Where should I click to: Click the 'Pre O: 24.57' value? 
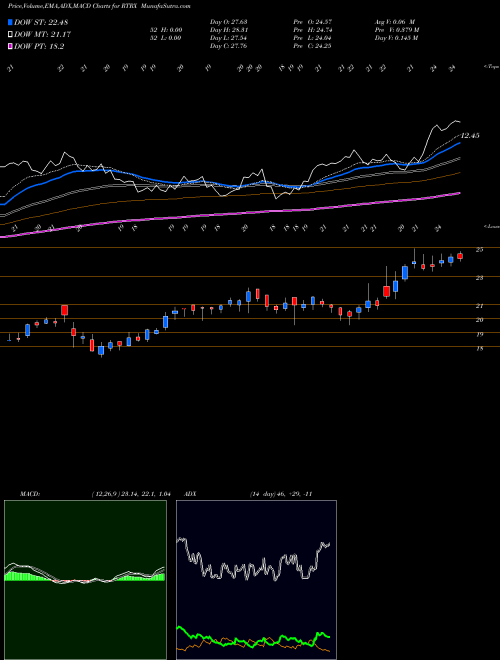[x=312, y=22]
